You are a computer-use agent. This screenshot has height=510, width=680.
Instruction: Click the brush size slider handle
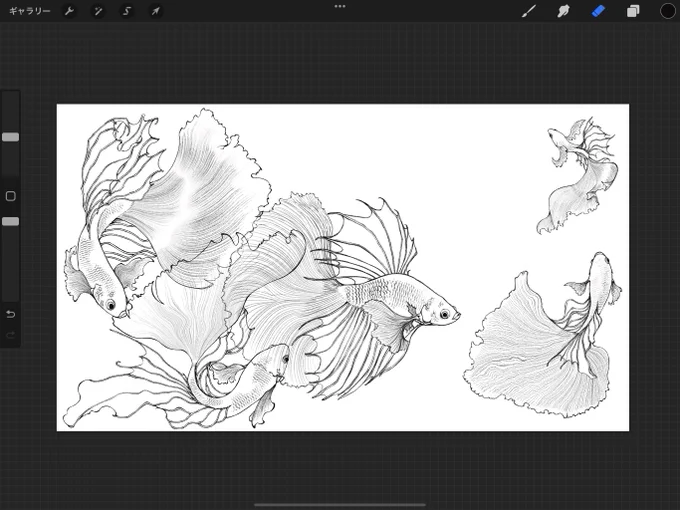point(10,137)
